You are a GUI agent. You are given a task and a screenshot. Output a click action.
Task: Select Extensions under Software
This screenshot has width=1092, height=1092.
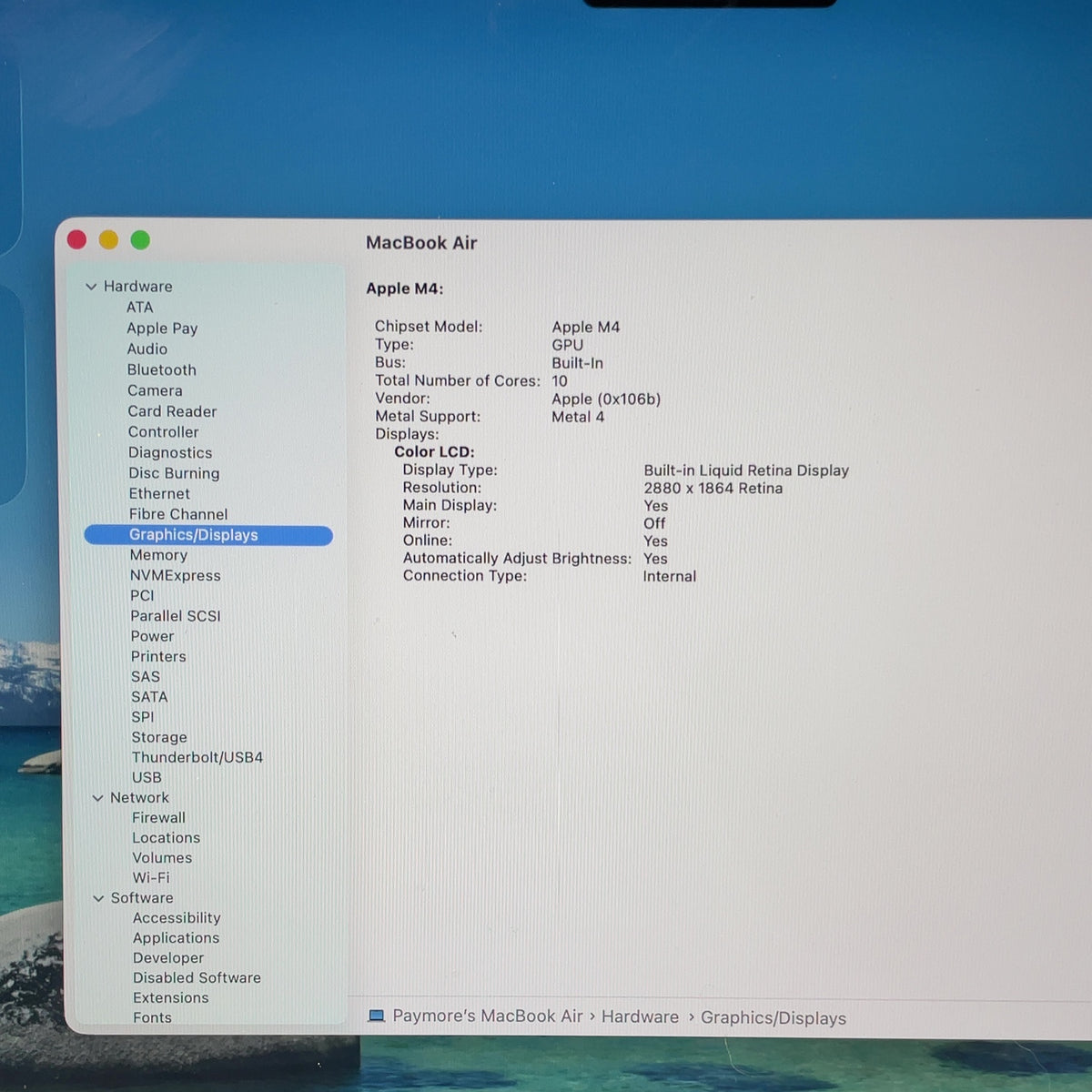tap(171, 998)
